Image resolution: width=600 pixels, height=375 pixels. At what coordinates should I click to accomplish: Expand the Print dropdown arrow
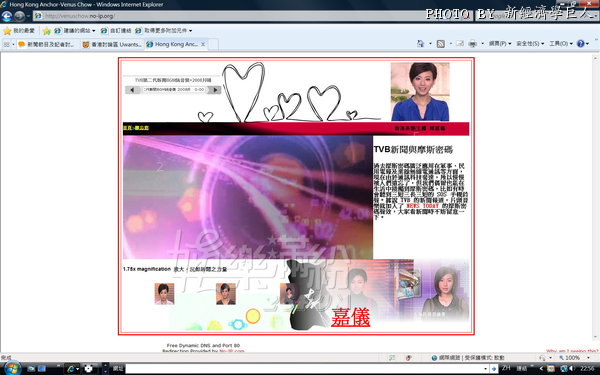(482, 44)
